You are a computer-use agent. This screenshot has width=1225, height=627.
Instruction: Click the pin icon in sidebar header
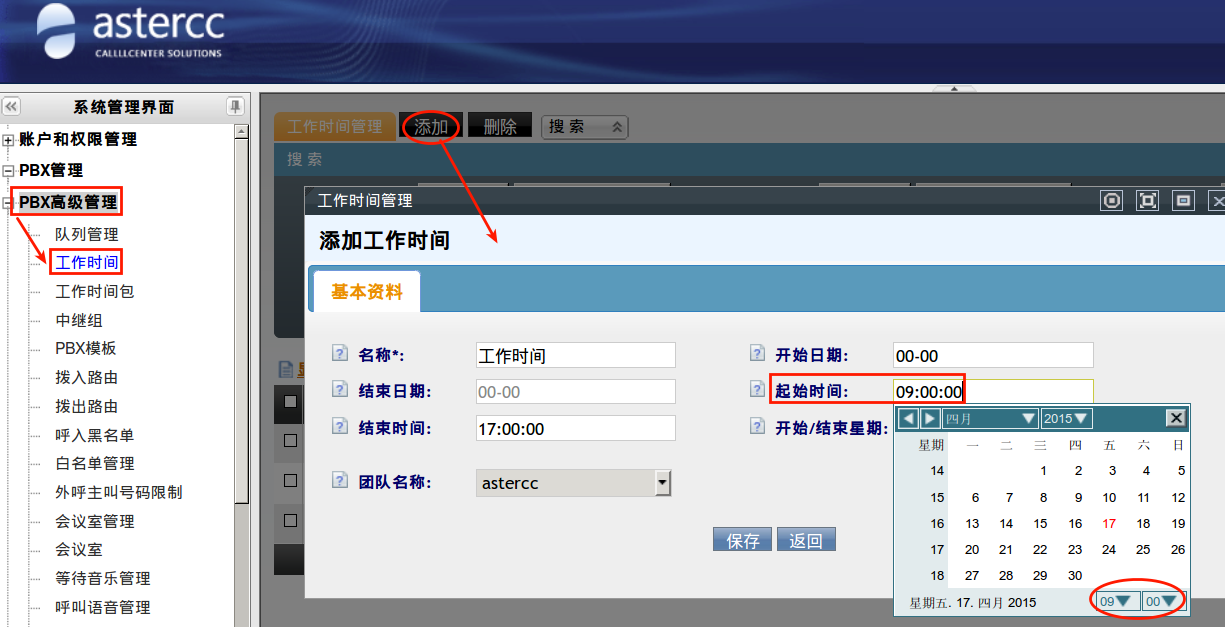(x=234, y=106)
